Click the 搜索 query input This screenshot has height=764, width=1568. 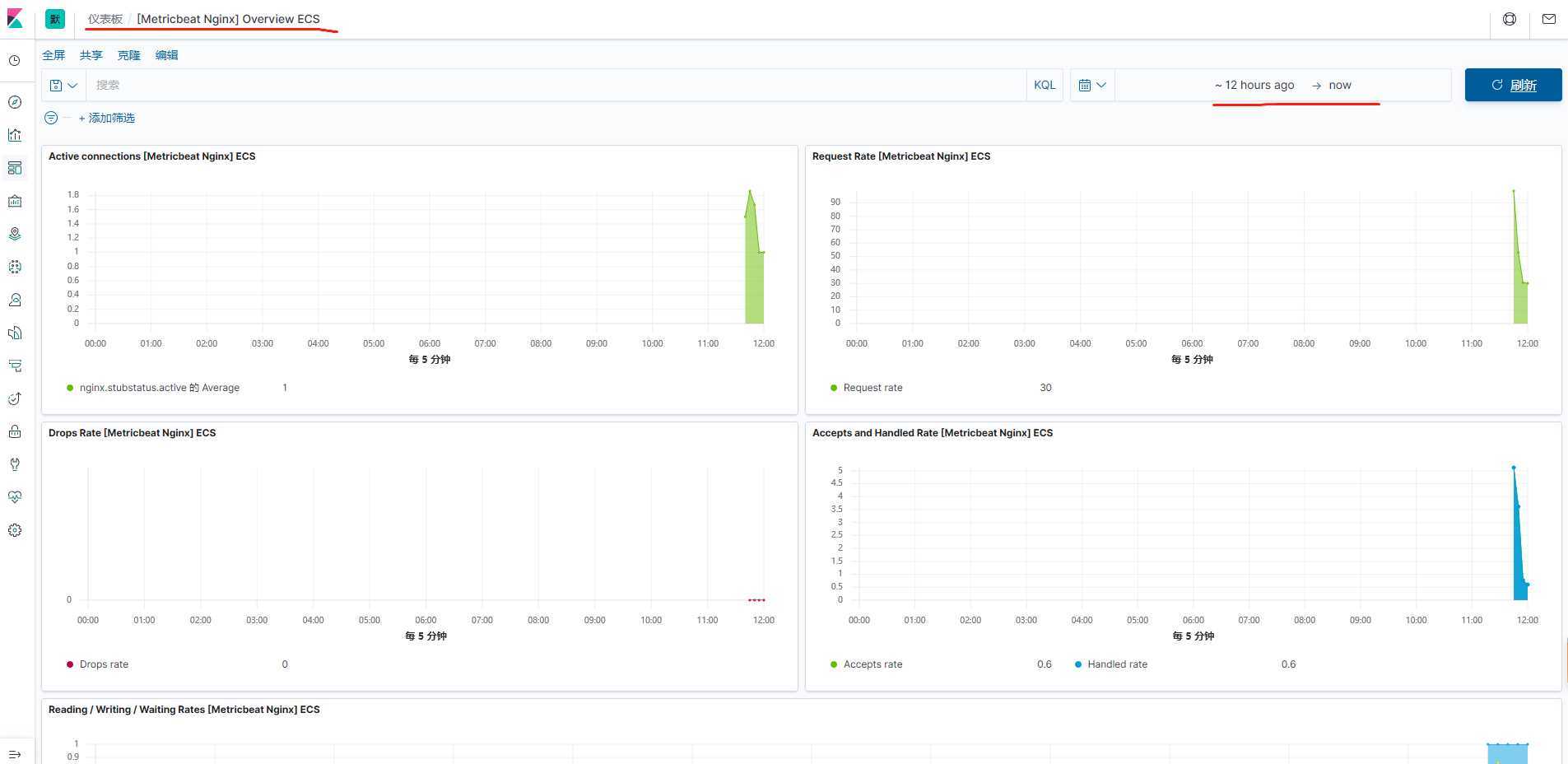point(556,85)
